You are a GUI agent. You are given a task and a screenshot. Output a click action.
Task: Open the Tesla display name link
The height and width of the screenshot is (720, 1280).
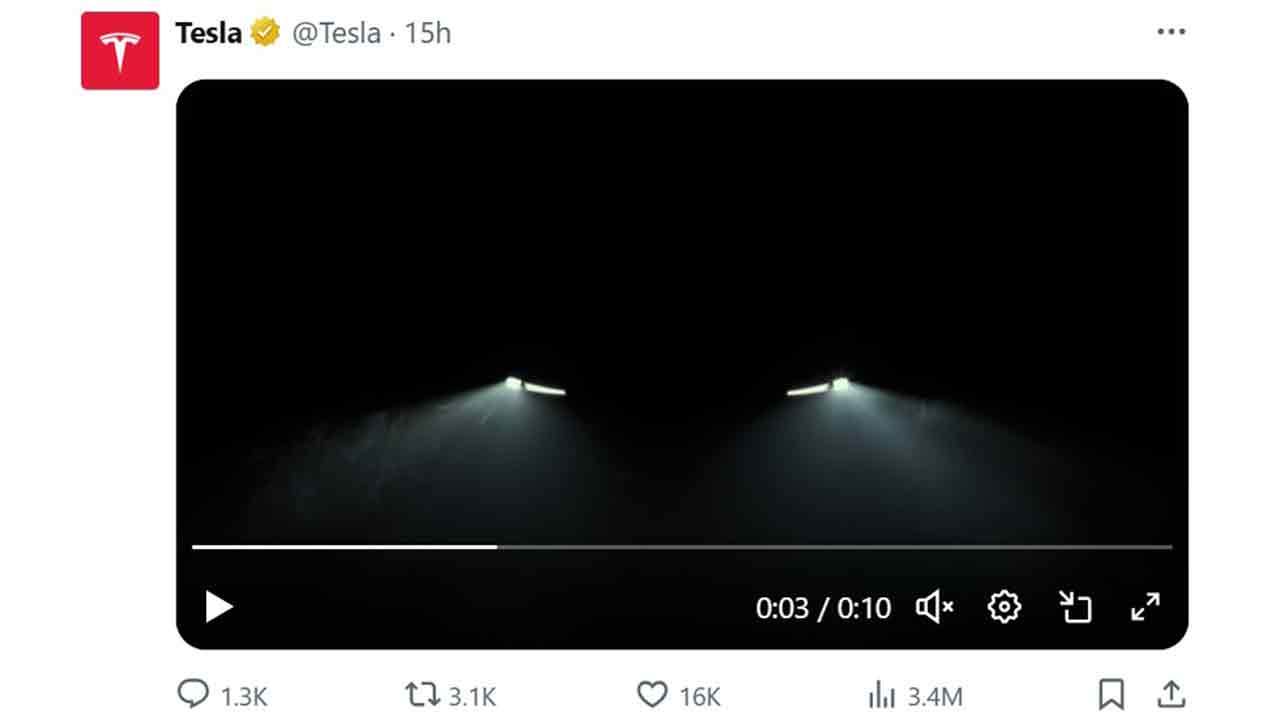[x=208, y=33]
